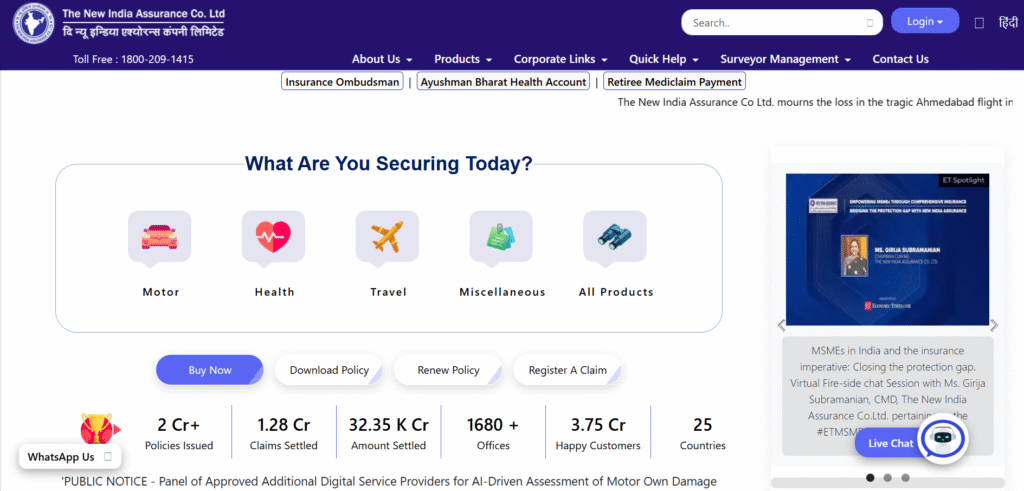Click the New India Assurance logo emblem
The height and width of the screenshot is (491, 1024).
34,24
